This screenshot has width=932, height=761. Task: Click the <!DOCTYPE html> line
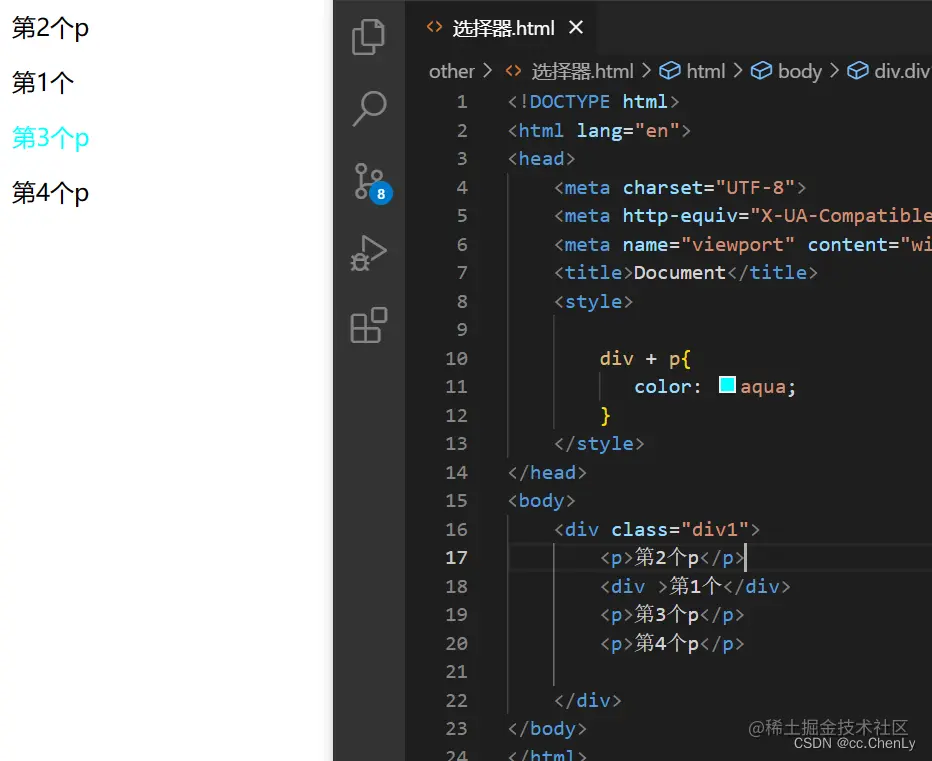pyautogui.click(x=593, y=102)
